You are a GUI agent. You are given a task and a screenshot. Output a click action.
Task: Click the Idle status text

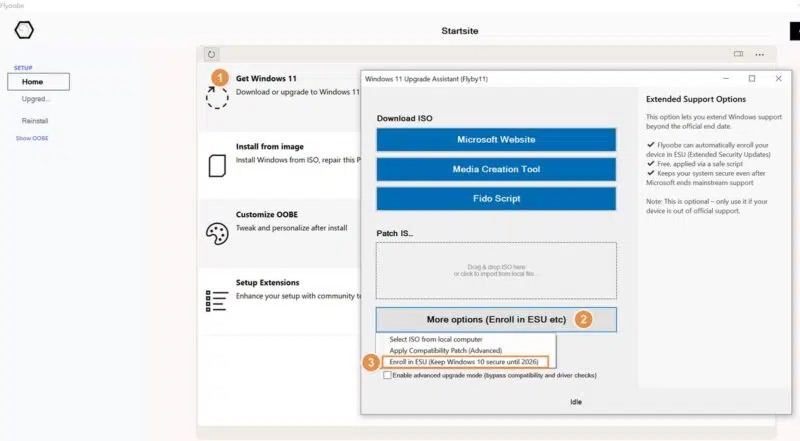pos(576,402)
